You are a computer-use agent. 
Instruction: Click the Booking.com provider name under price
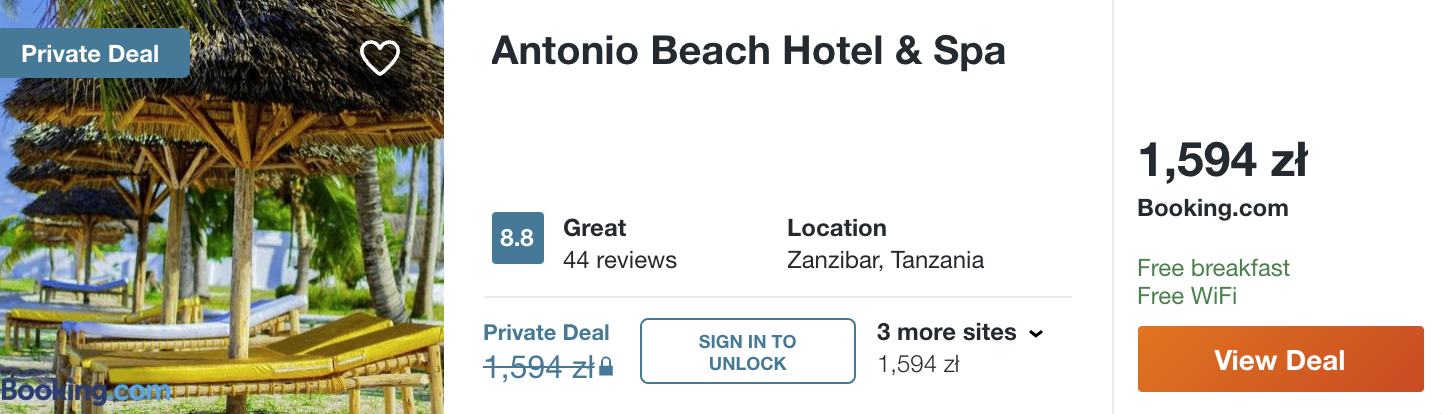(1213, 209)
